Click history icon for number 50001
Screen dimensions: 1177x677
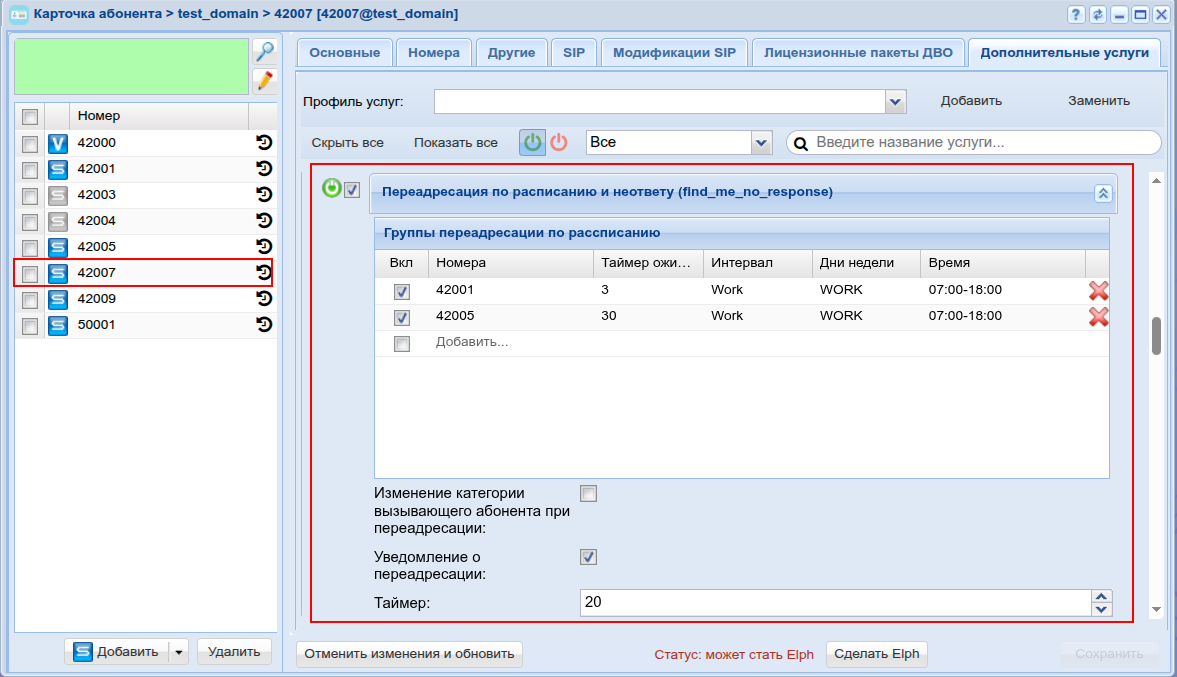[264, 325]
